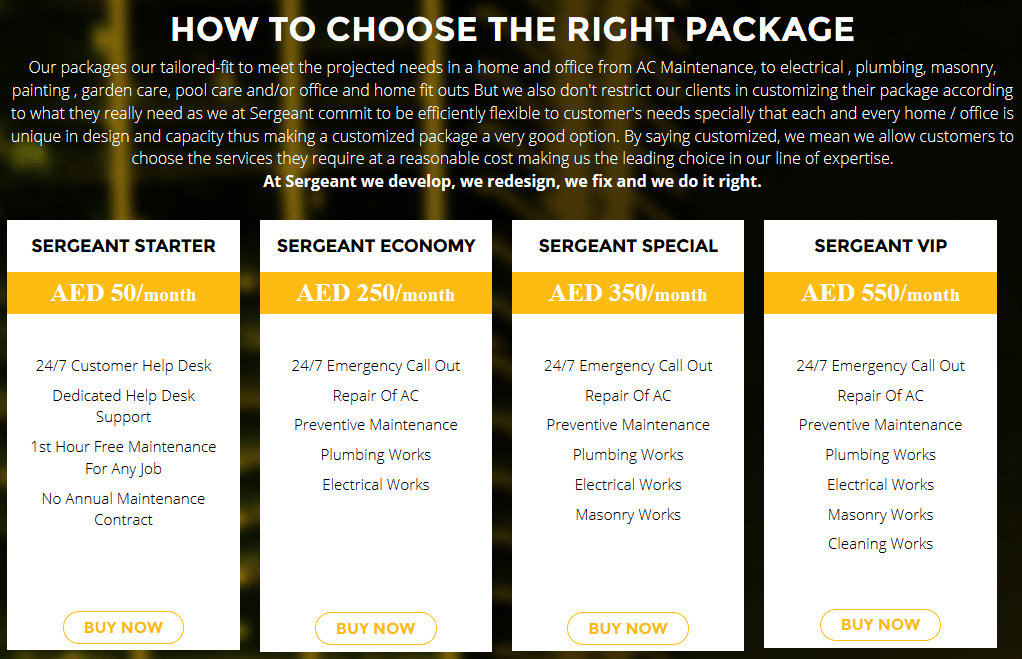1022x659 pixels.
Task: Click the Sergeant VIP title
Action: (x=880, y=246)
